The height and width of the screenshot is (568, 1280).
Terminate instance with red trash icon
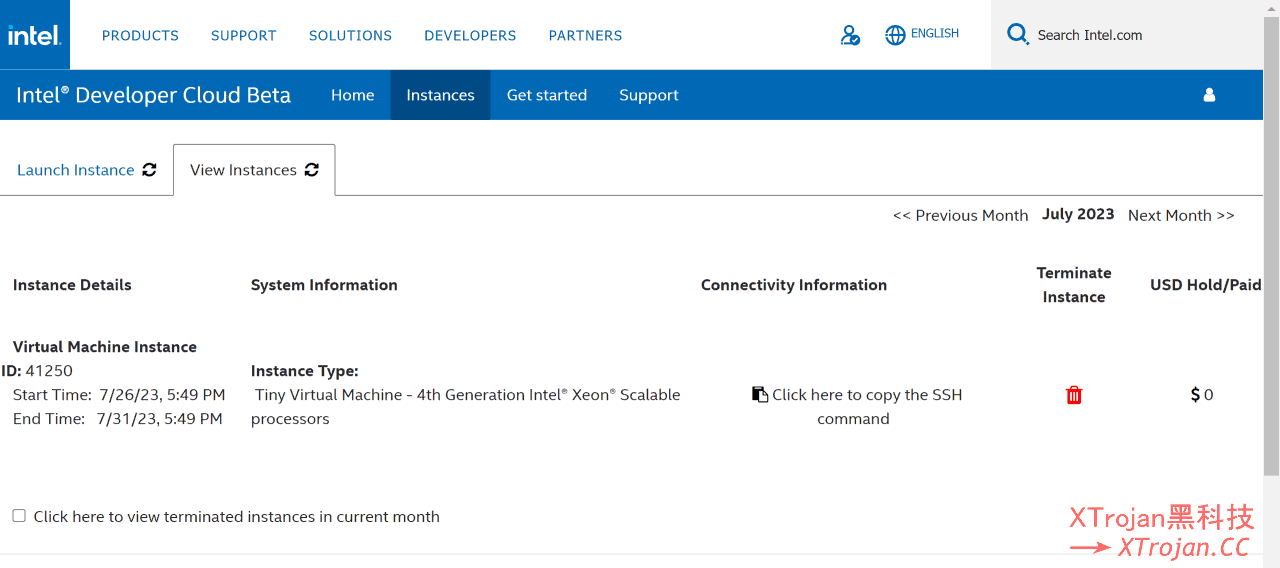tap(1074, 395)
